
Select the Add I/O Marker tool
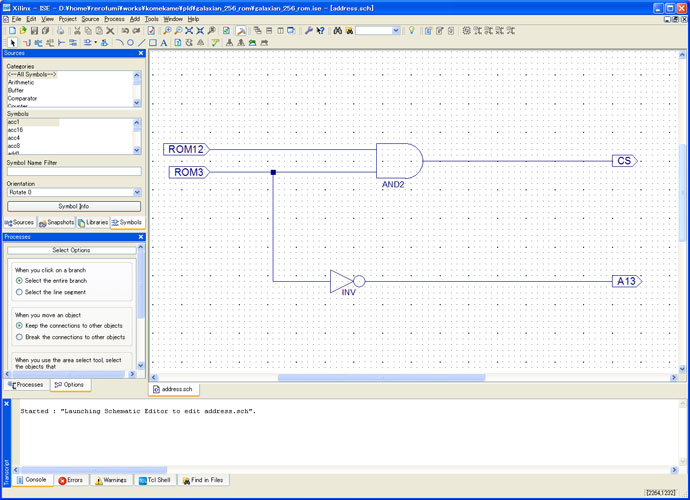click(x=73, y=43)
